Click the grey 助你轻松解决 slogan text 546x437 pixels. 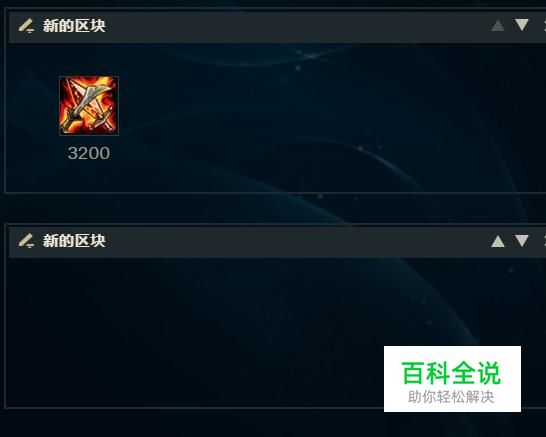pyautogui.click(x=451, y=397)
